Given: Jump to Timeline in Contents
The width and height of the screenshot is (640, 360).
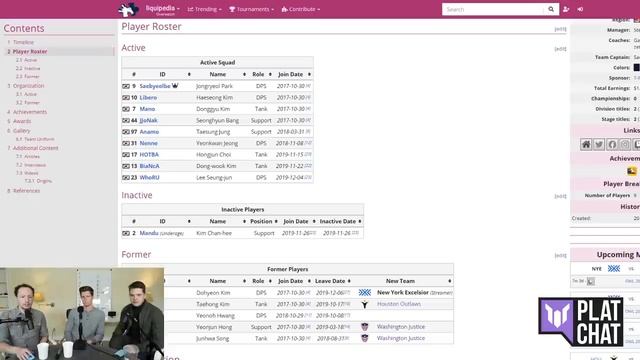Looking at the screenshot, I should [23, 42].
